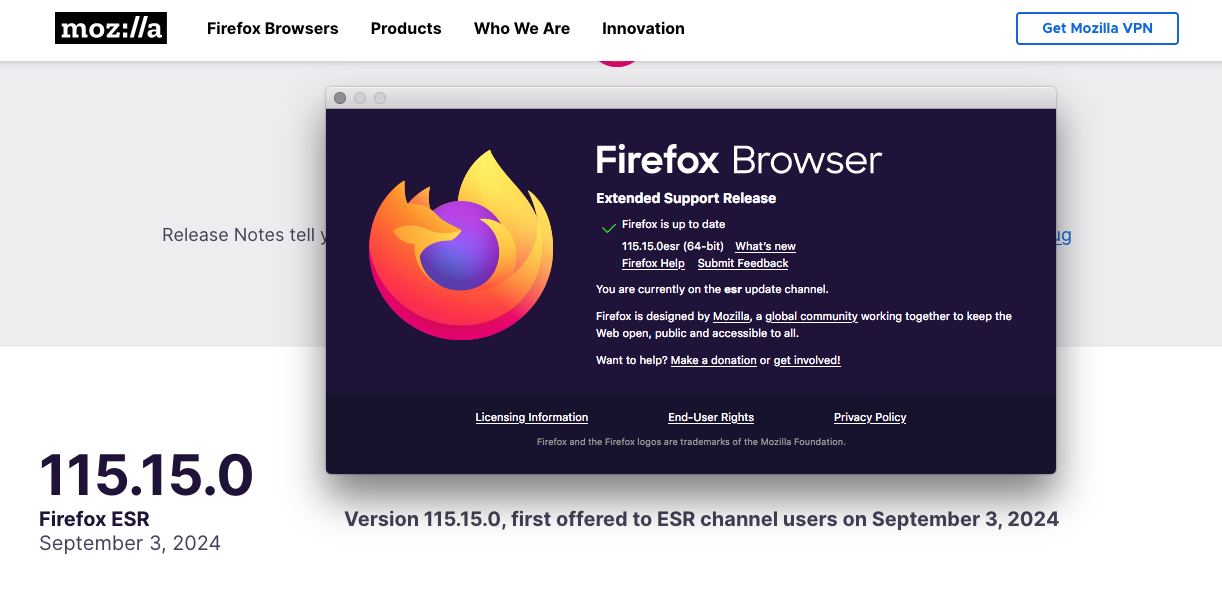Click the 'Firefox is up to date' status text
The width and height of the screenshot is (1222, 592).
tap(673, 224)
